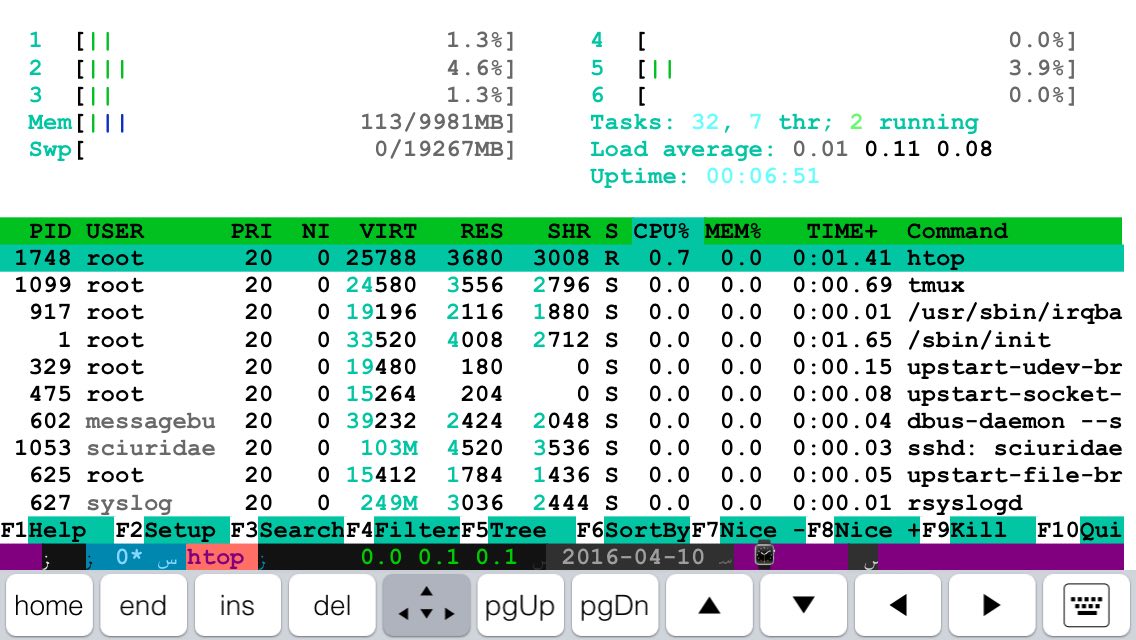Toggle F5 Tree view
The image size is (1136, 640).
tap(518, 530)
